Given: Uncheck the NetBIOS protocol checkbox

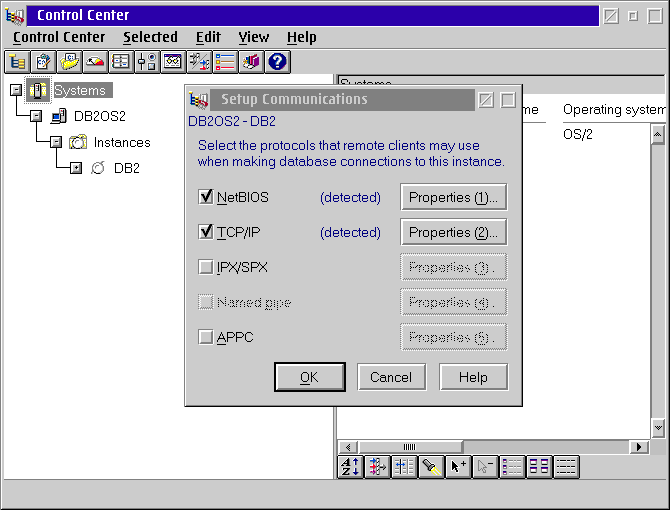Looking at the screenshot, I should [206, 197].
